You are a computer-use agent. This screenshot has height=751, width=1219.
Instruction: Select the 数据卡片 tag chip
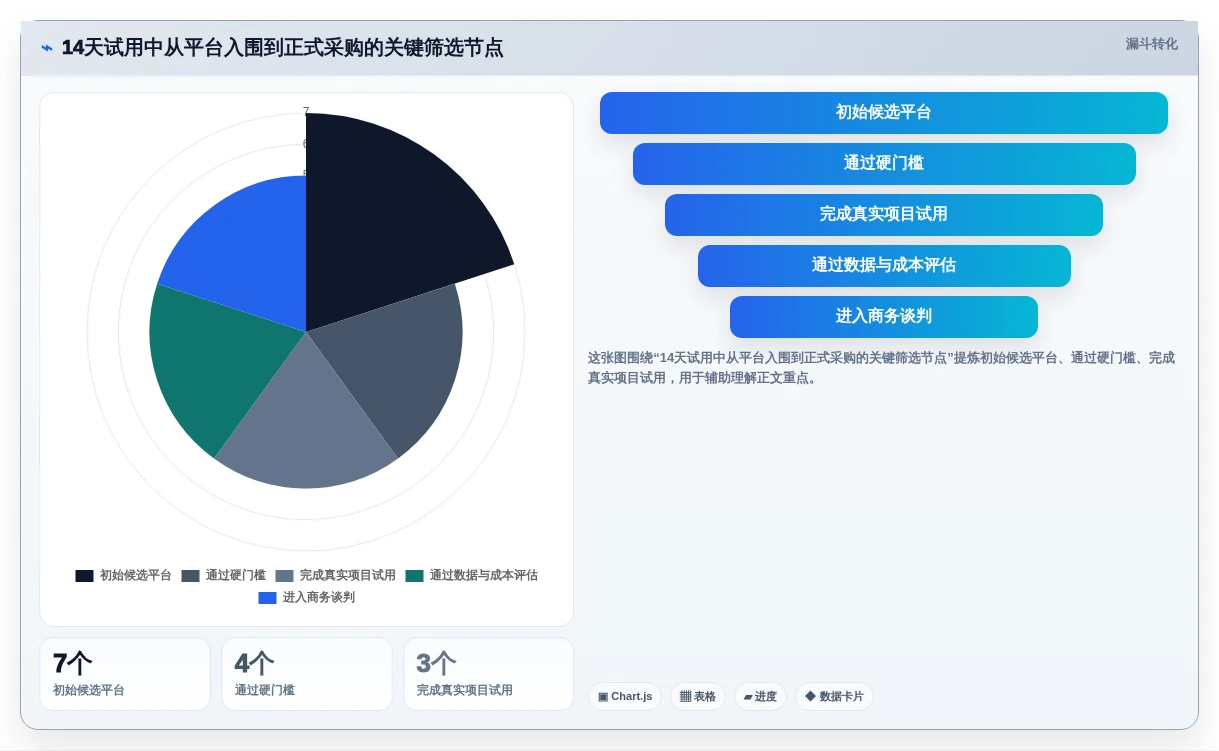[x=834, y=697]
